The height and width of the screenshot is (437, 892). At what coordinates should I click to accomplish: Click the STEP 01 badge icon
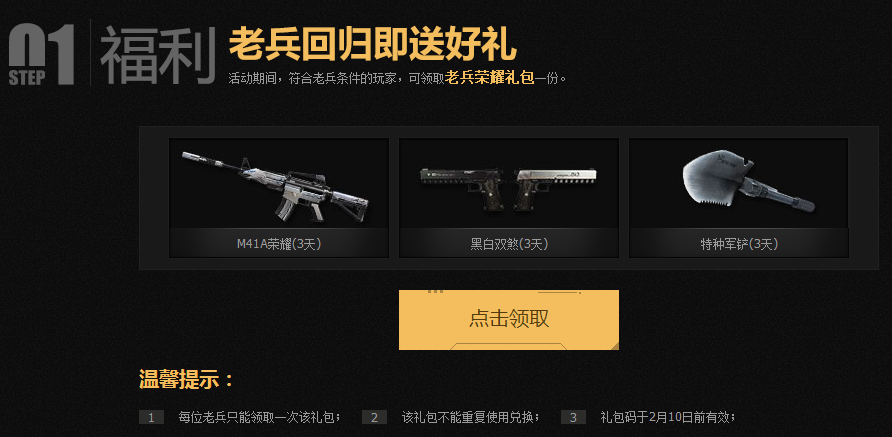pos(42,55)
